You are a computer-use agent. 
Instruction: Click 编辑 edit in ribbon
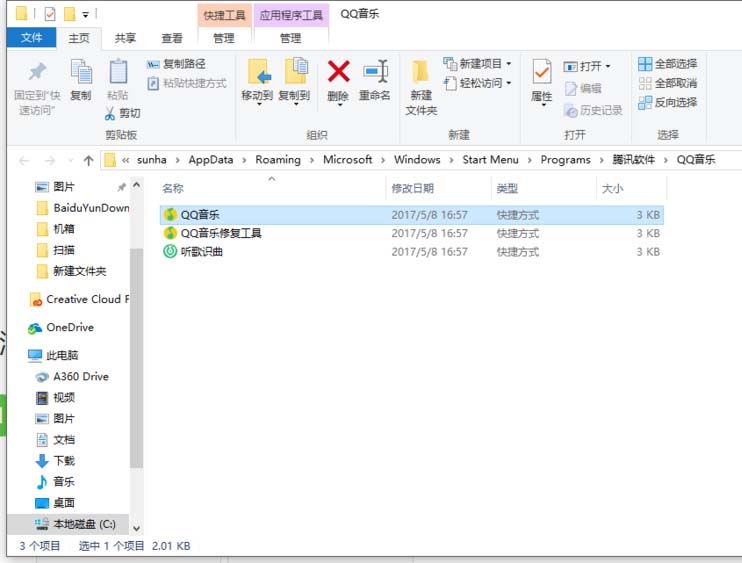coord(583,88)
